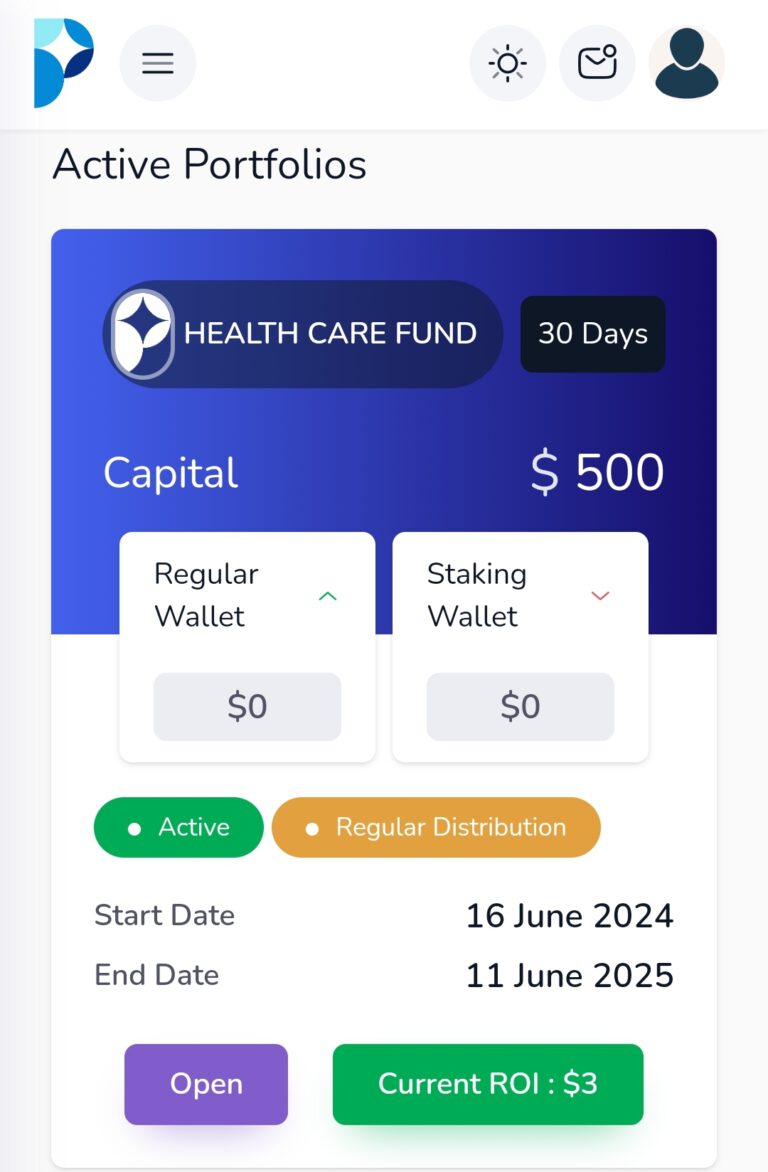Viewport: 768px width, 1172px height.
Task: Click the Staking Wallet $0 amount field
Action: [520, 707]
